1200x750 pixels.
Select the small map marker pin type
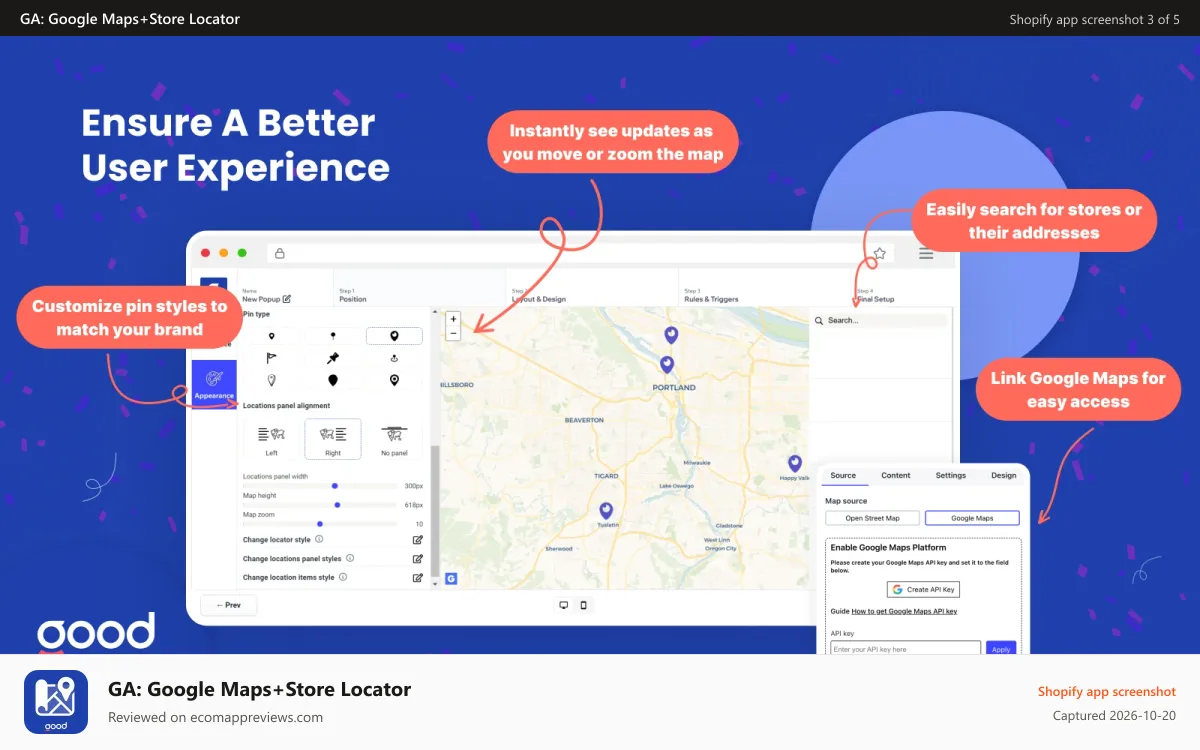coord(272,336)
